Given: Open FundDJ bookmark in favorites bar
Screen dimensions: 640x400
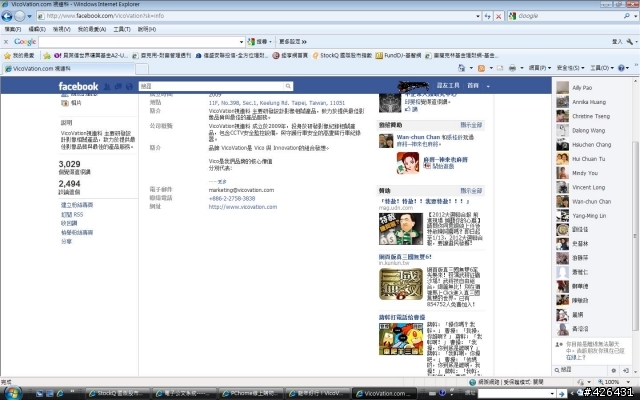Looking at the screenshot, I should [398, 56].
